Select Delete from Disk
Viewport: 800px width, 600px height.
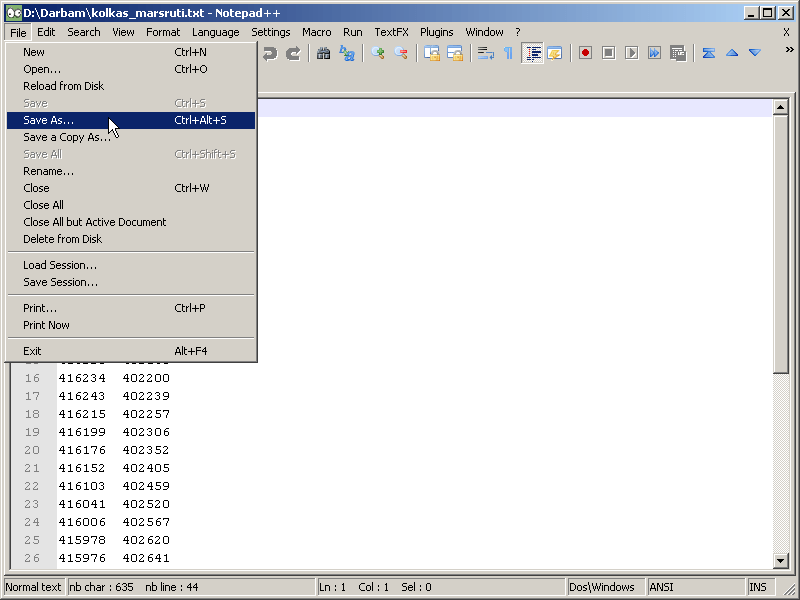click(131, 239)
